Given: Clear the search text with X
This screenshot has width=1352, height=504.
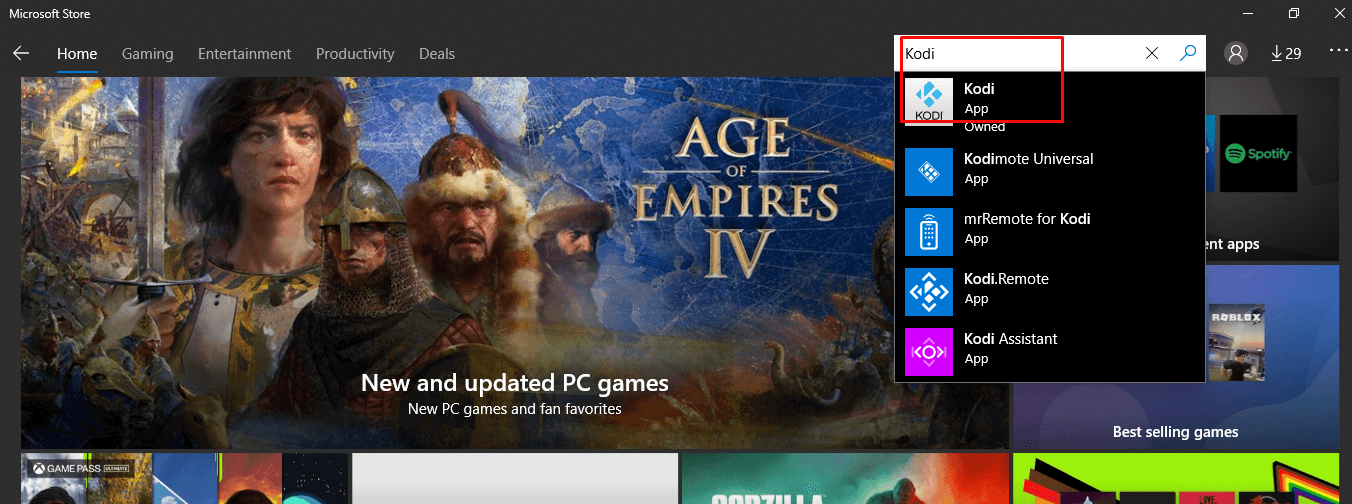Looking at the screenshot, I should (x=1152, y=53).
